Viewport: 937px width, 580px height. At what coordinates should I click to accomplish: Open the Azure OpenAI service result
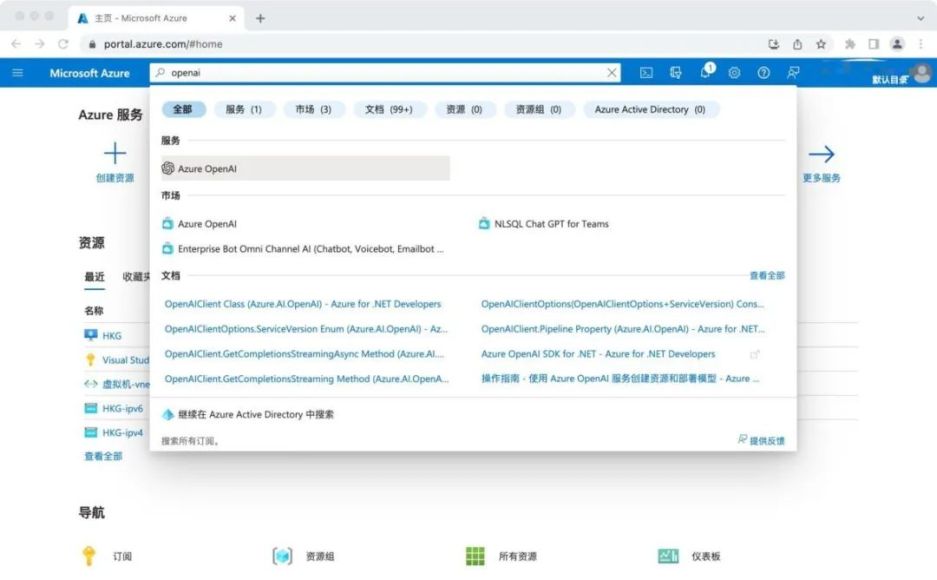tap(305, 168)
